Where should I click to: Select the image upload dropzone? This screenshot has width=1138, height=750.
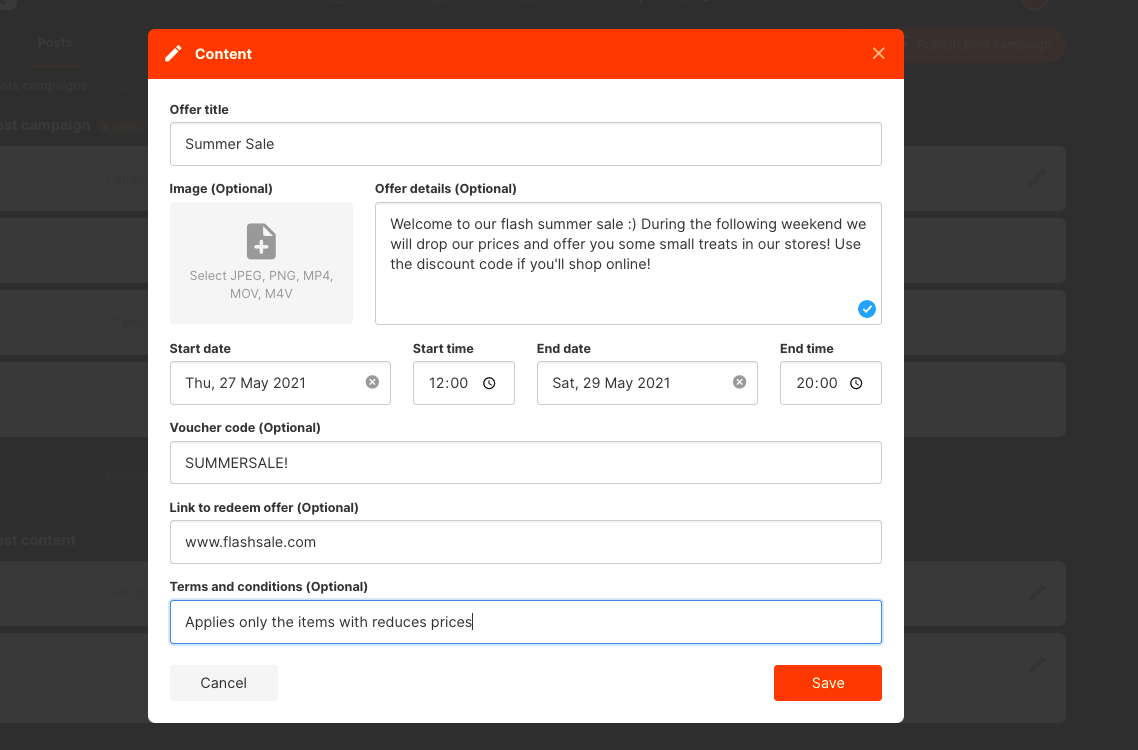pos(261,263)
